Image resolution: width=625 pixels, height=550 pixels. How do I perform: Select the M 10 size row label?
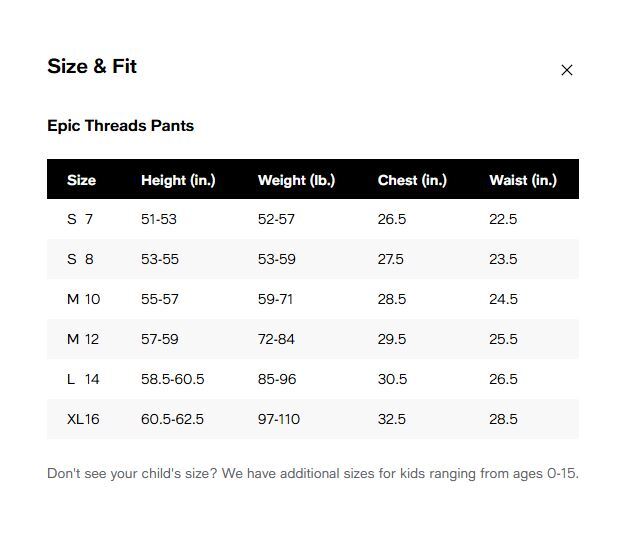(x=83, y=299)
